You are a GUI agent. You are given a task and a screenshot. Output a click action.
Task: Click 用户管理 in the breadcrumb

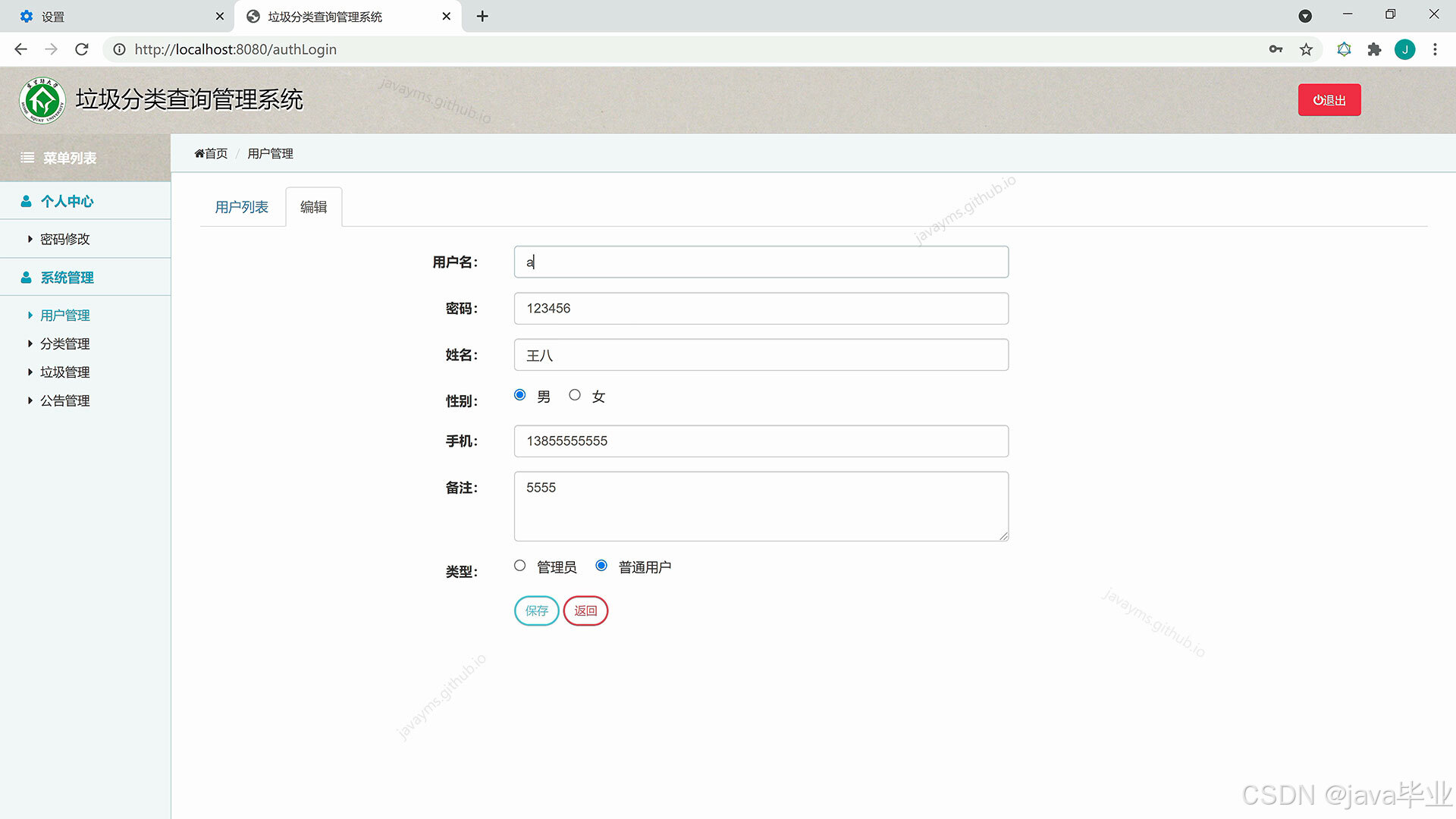[270, 153]
